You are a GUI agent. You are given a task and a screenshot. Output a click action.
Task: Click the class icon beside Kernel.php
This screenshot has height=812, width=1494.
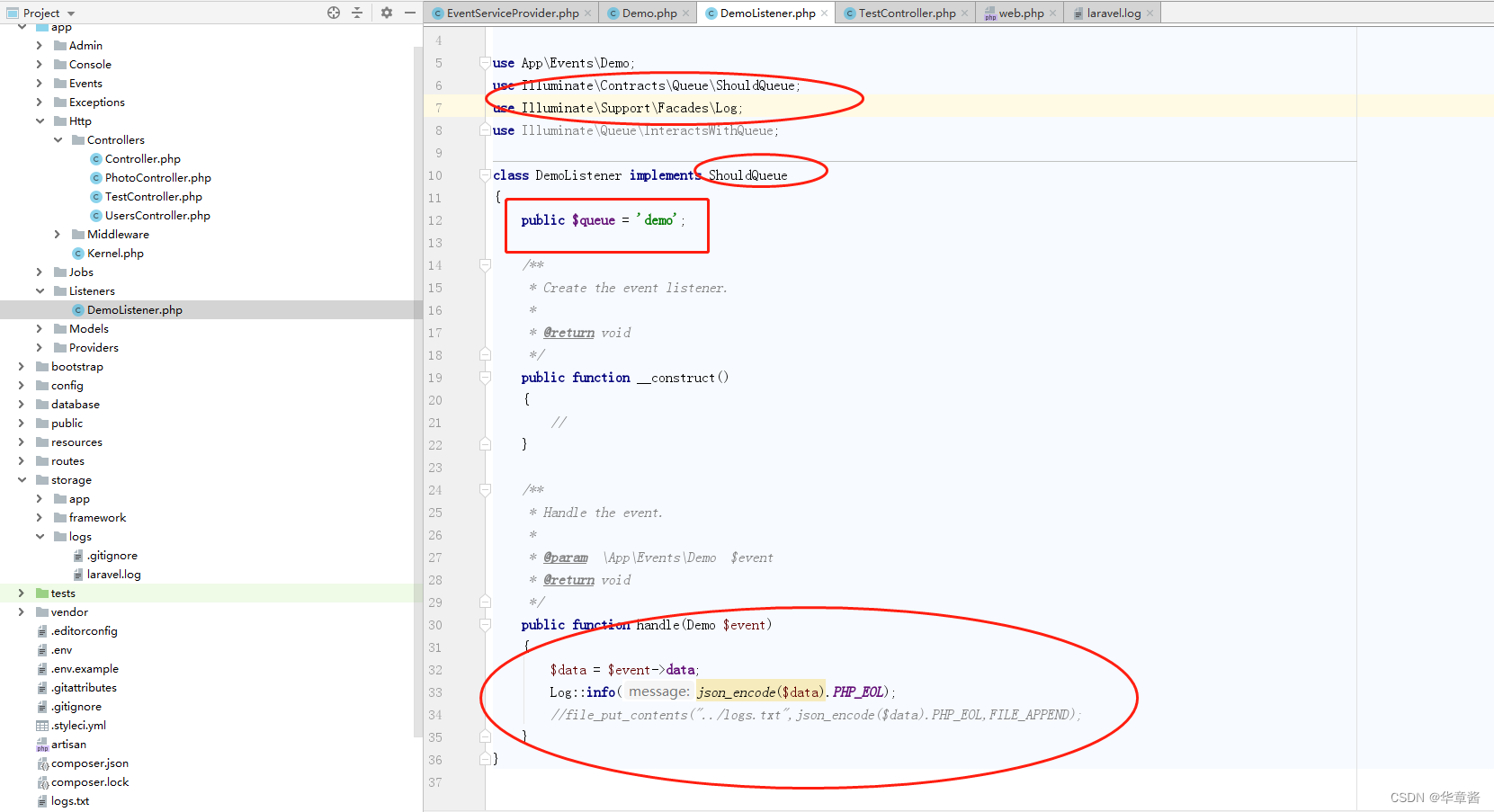pos(76,253)
